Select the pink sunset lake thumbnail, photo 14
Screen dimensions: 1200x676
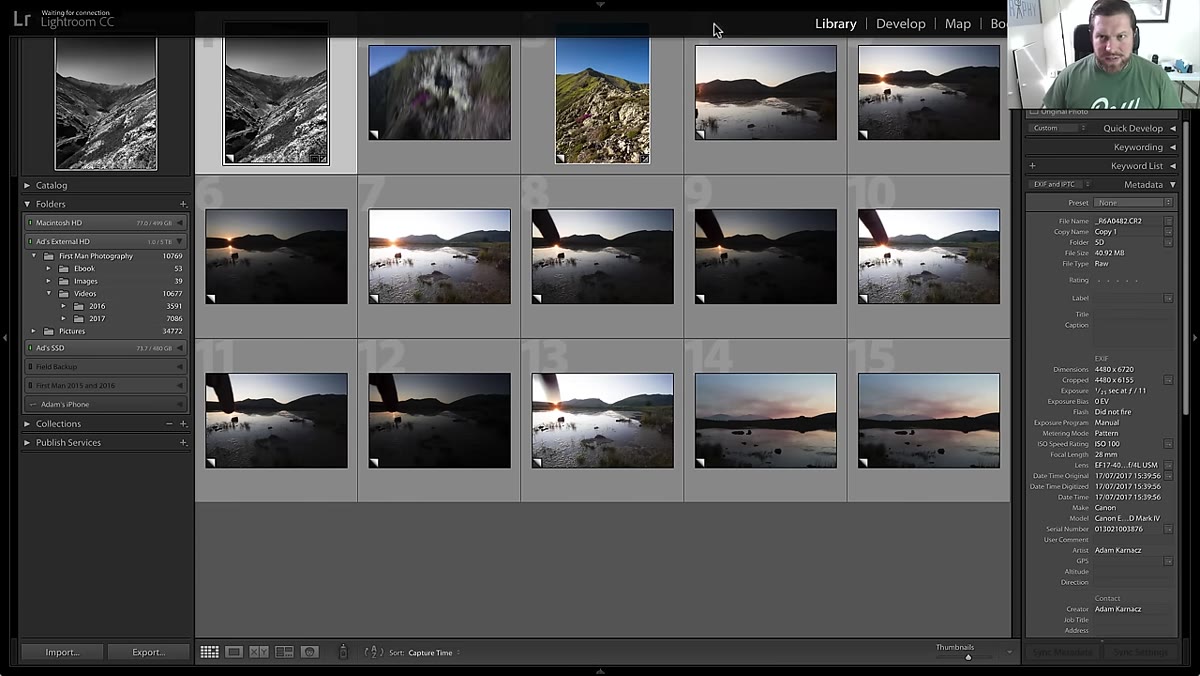click(x=766, y=421)
